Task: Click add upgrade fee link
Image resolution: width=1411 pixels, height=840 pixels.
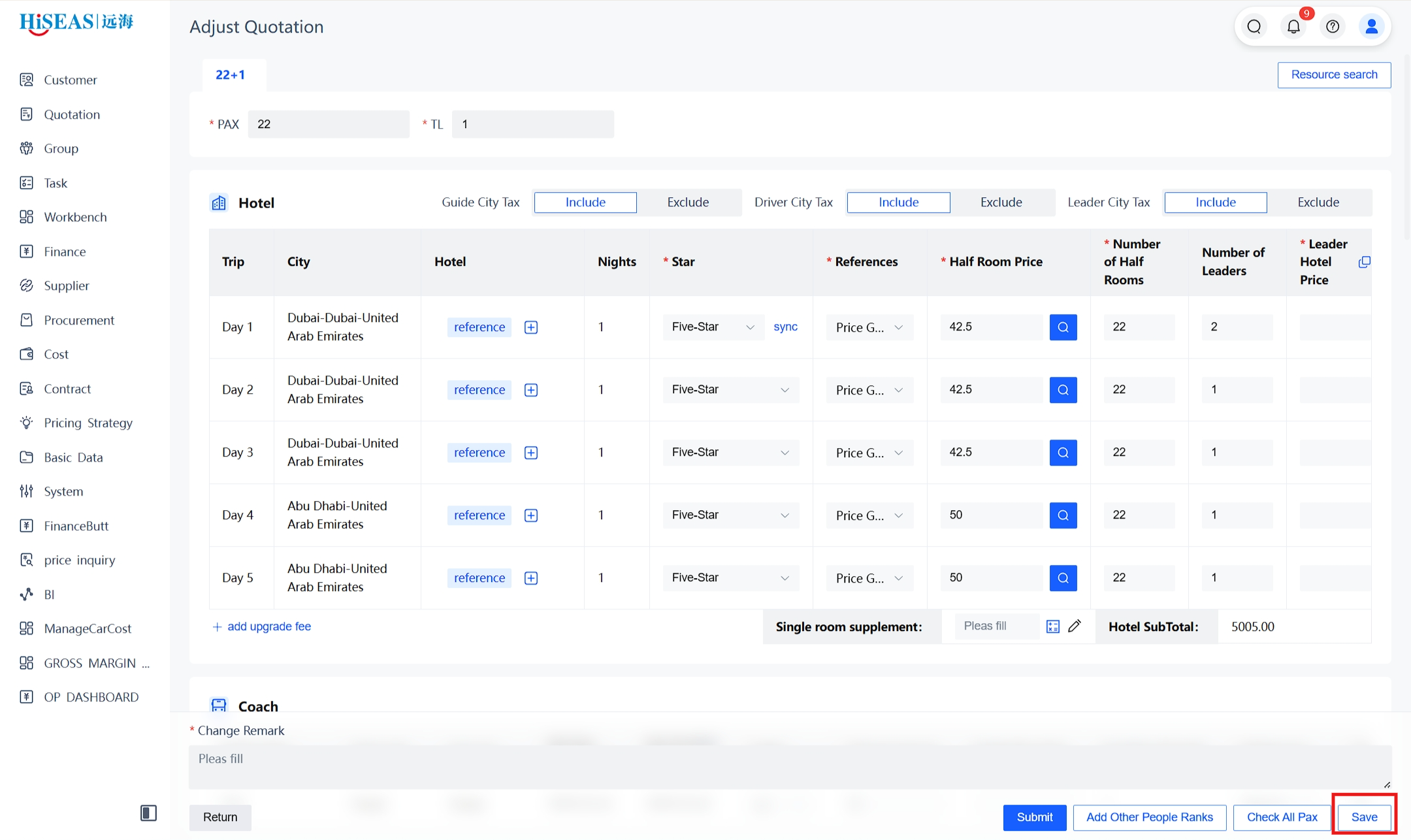Action: (262, 626)
